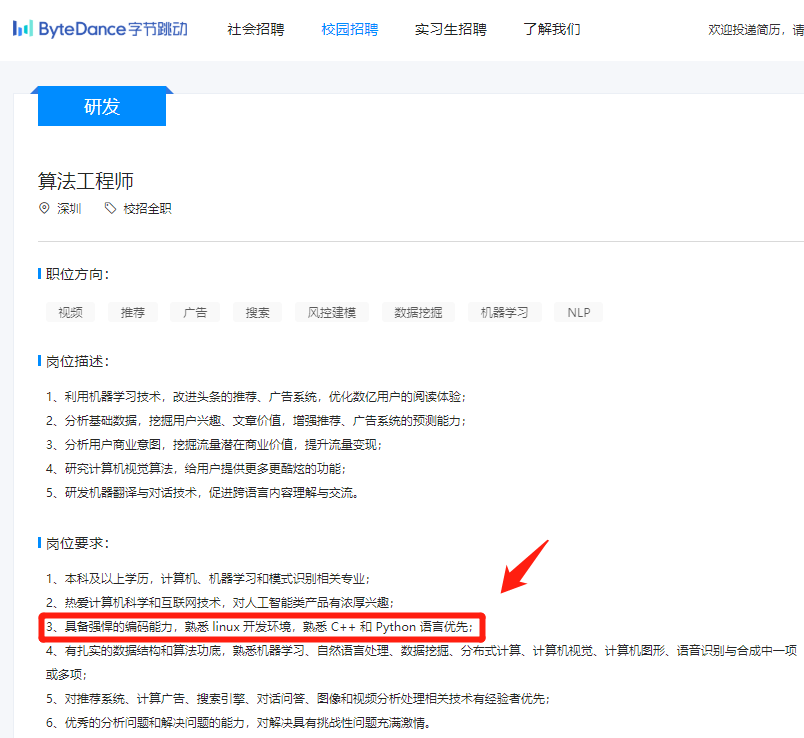Click requirement 4 about 扎实的数据结构
804x738 pixels.
click(421, 662)
